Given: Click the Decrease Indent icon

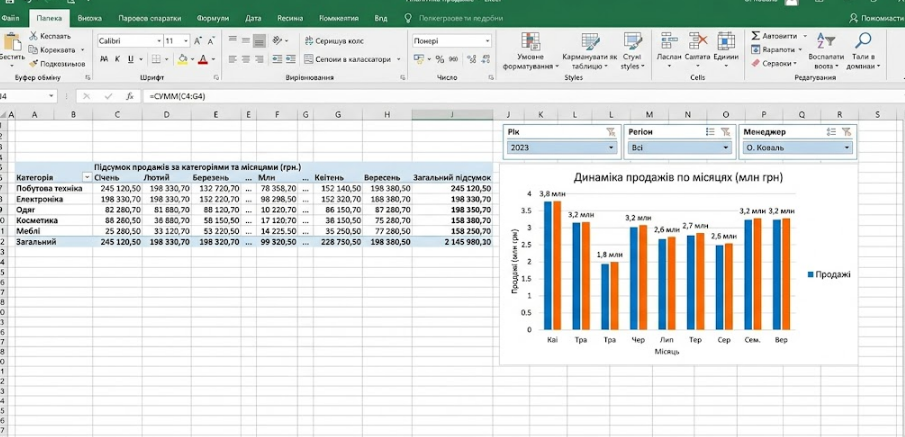Looking at the screenshot, I should point(276,59).
